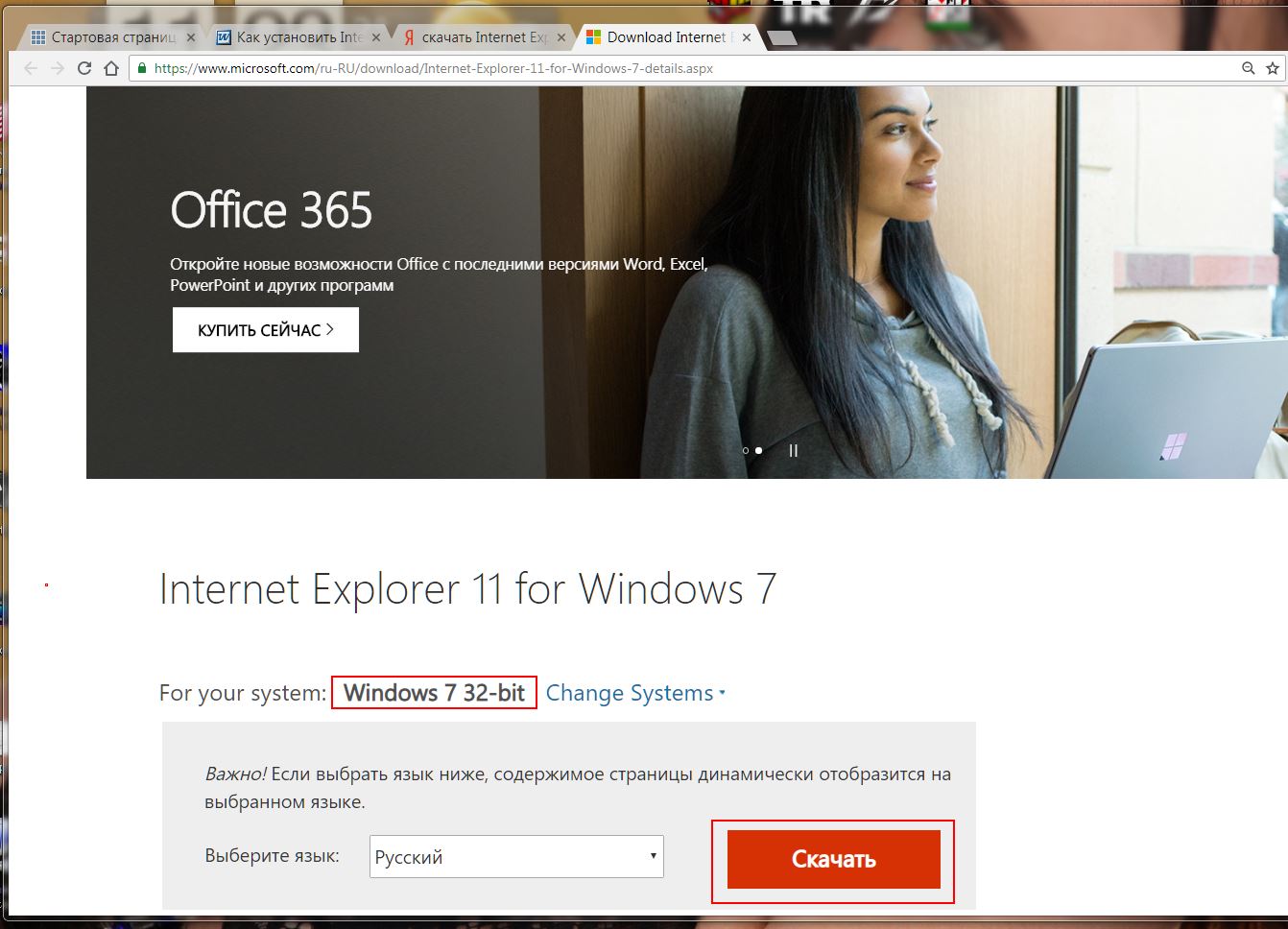Select the second carousel slide dot
This screenshot has height=929, width=1288.
click(x=758, y=450)
